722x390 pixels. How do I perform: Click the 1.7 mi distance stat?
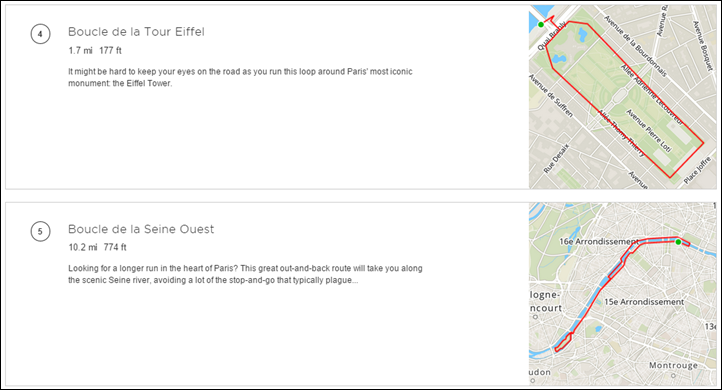click(x=81, y=51)
